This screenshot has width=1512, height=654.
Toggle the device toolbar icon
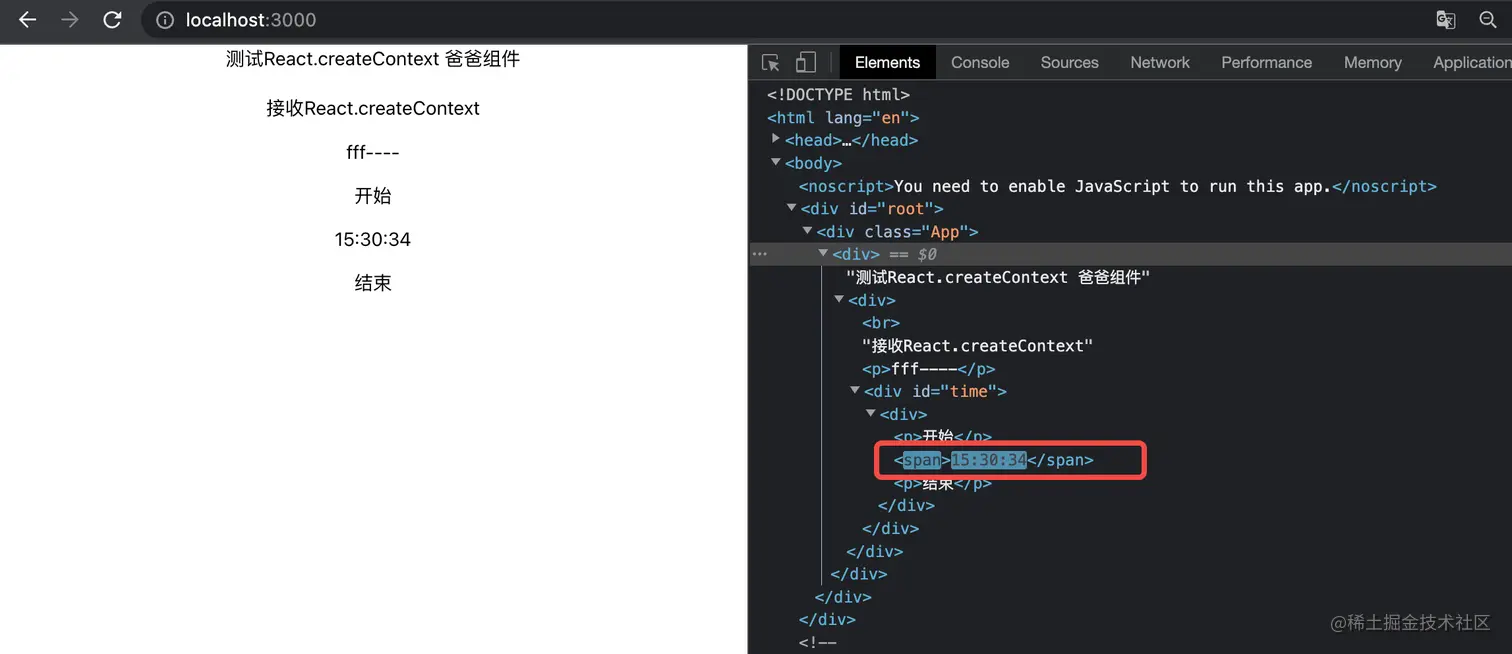806,62
